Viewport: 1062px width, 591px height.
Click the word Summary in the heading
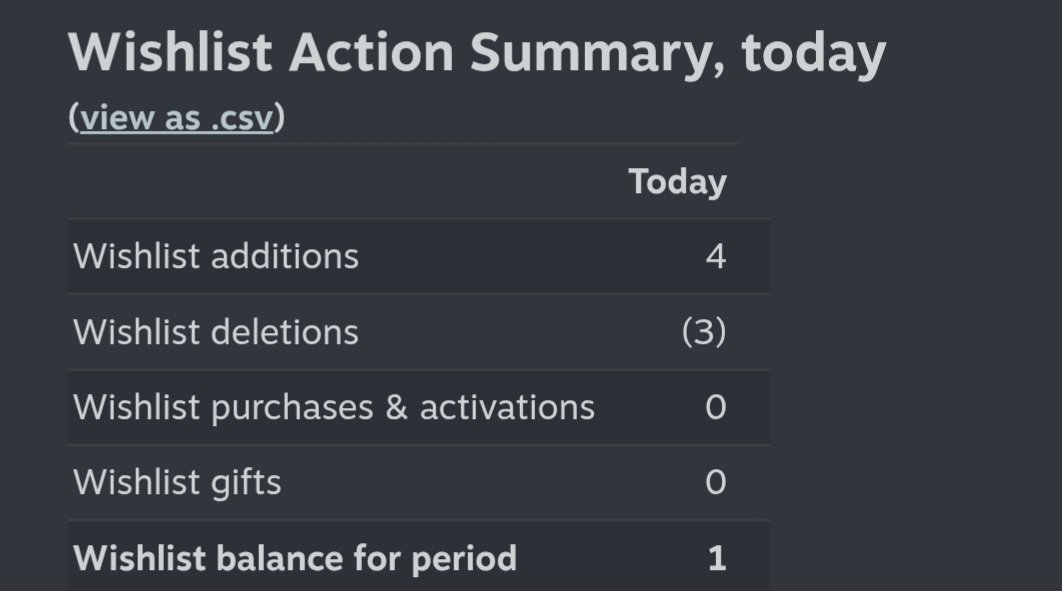(x=597, y=53)
